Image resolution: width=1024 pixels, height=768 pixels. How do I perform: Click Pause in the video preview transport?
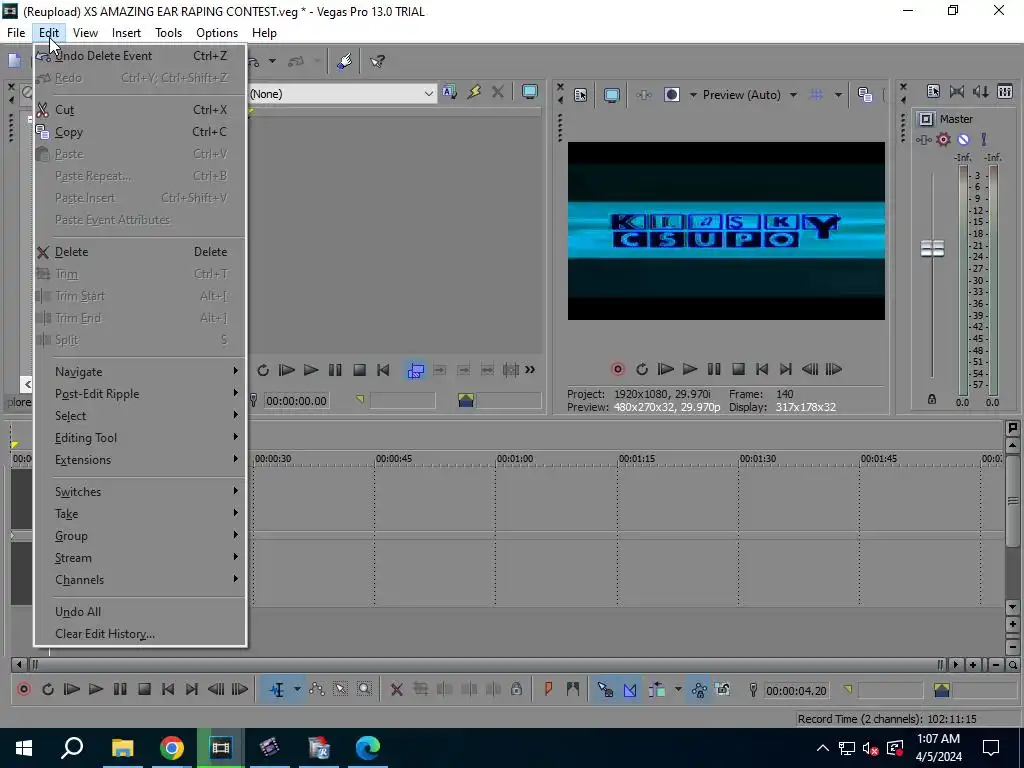coord(714,370)
